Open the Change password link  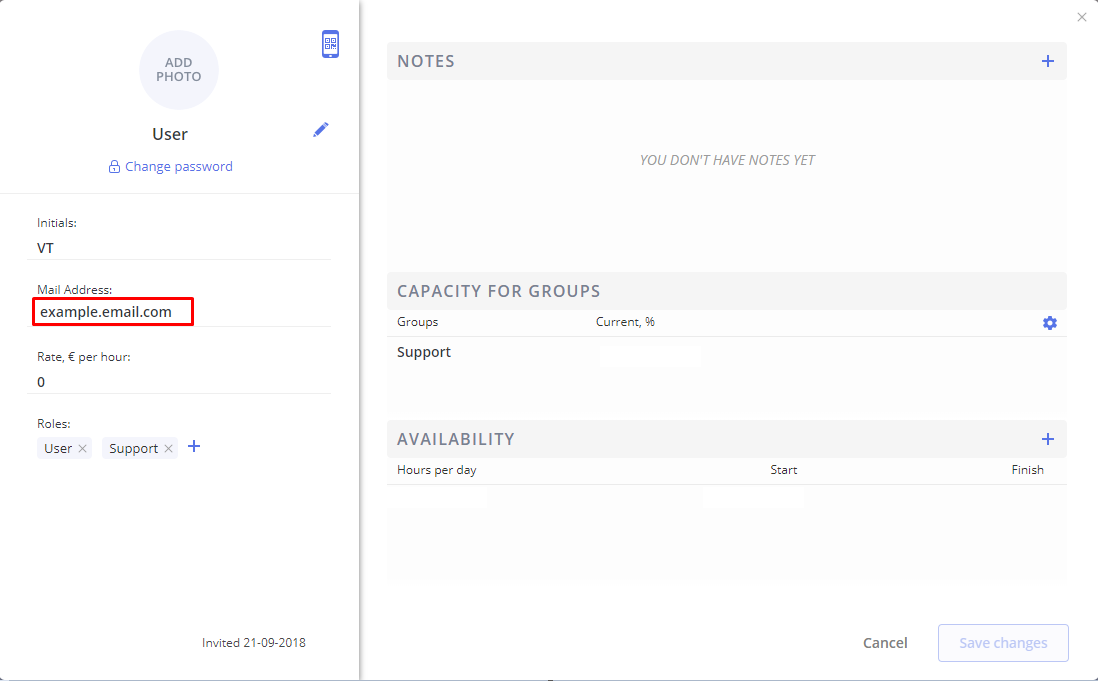(x=179, y=167)
